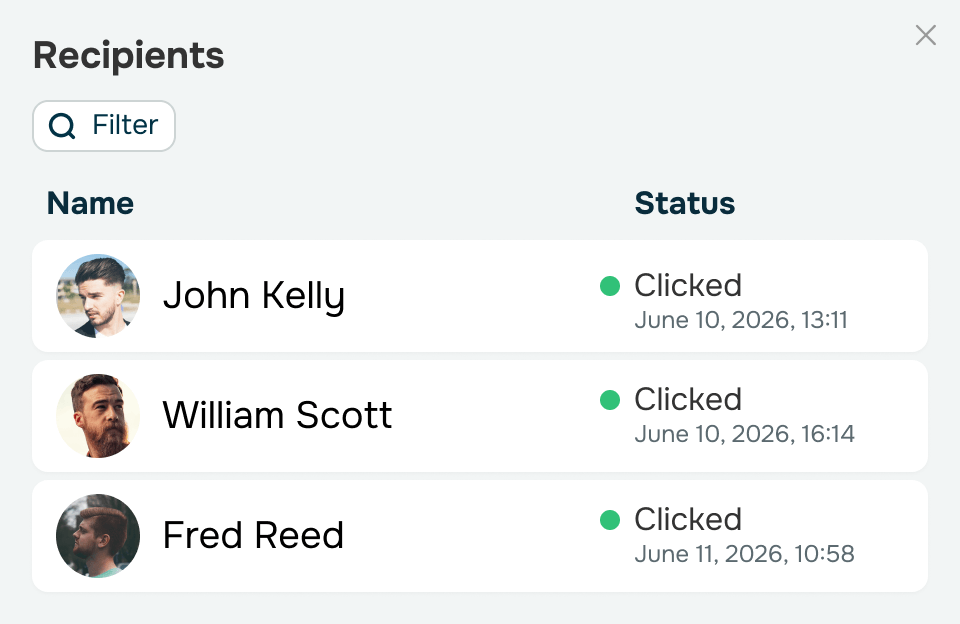Select Fred Reed's avatar photo

[x=98, y=536]
